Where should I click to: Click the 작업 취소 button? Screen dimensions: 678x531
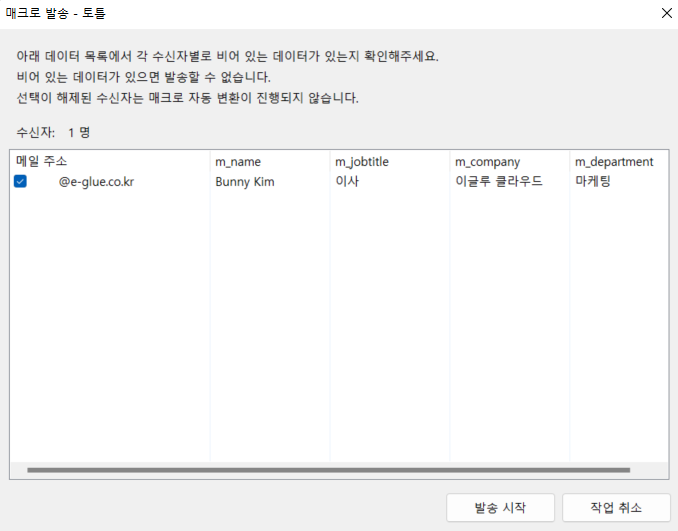tap(616, 508)
